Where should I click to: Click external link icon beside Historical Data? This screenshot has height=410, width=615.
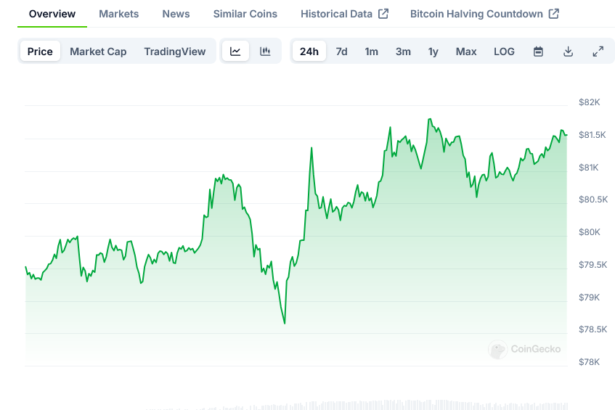383,14
